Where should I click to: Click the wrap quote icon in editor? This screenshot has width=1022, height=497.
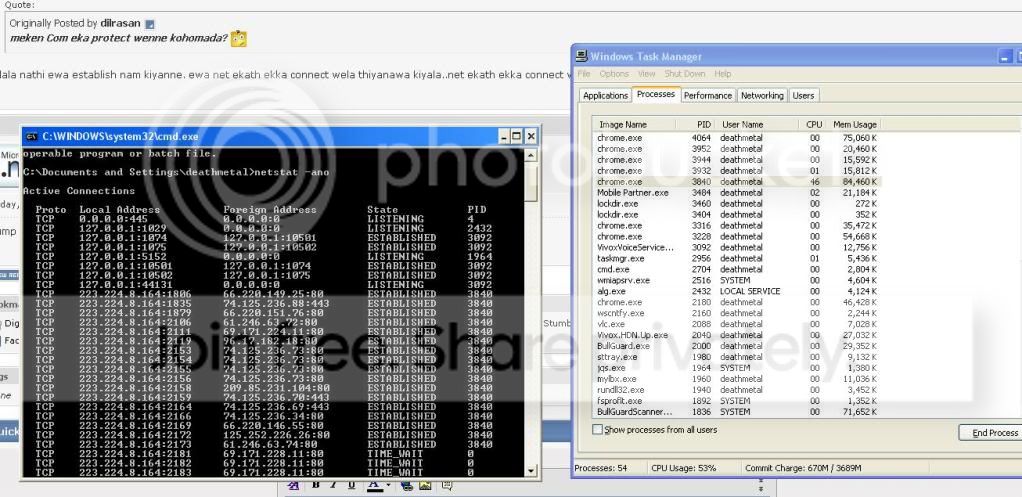(x=447, y=485)
